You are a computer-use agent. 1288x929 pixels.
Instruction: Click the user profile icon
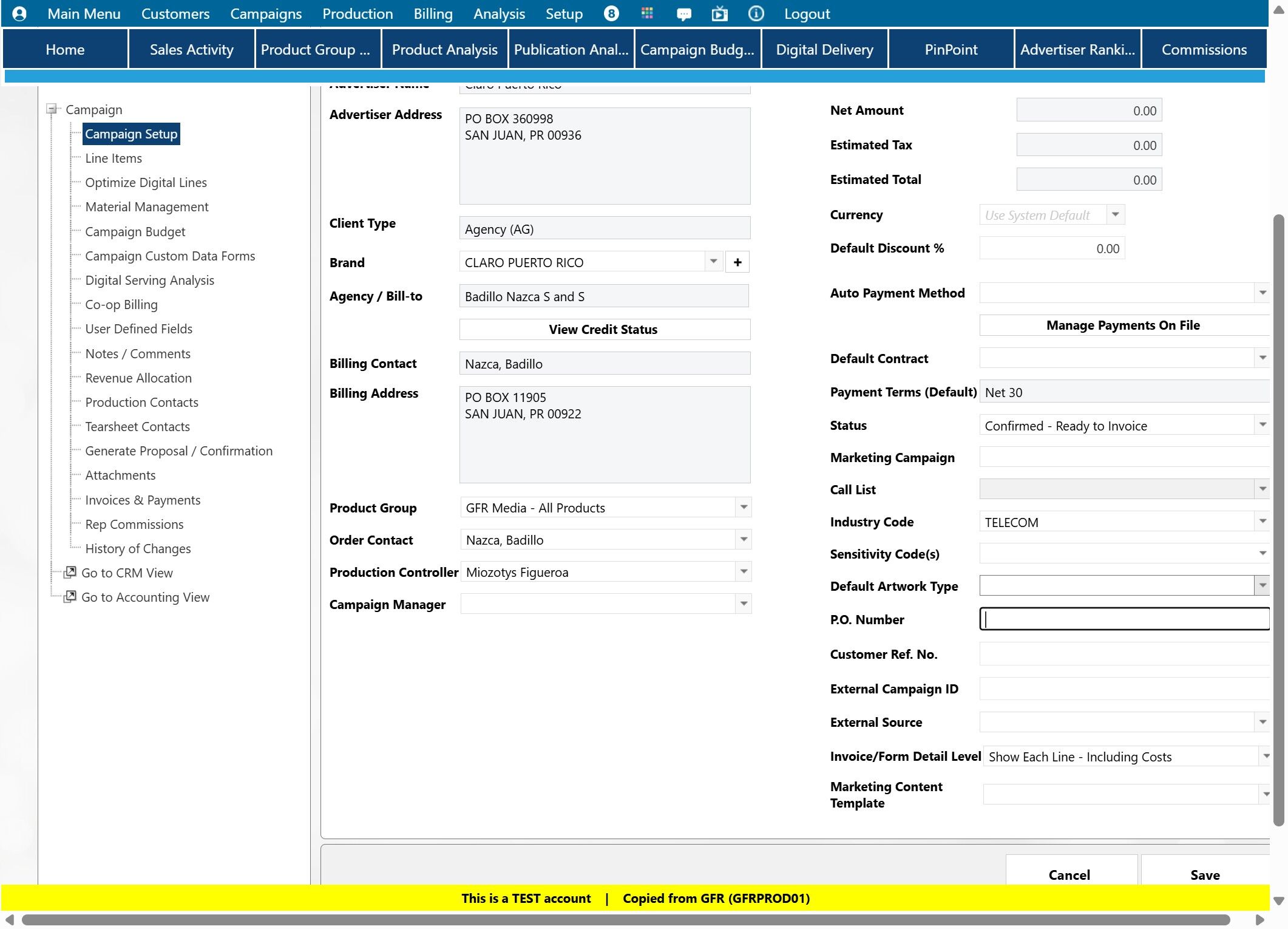[19, 13]
